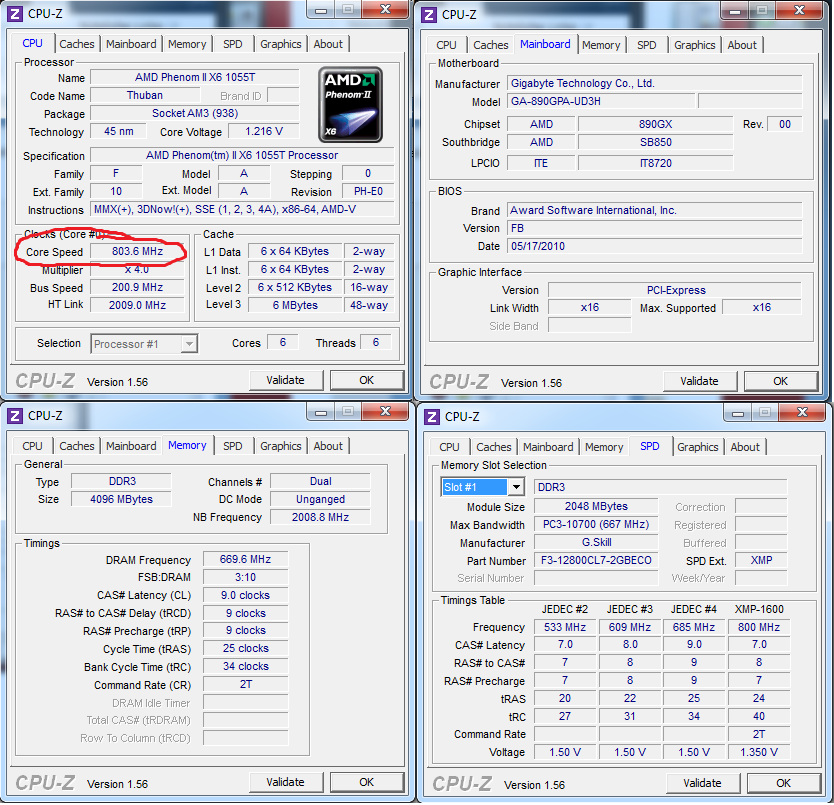Select the 'Gigabyte Technology Co., Ltd.' manufacturer field

654,83
